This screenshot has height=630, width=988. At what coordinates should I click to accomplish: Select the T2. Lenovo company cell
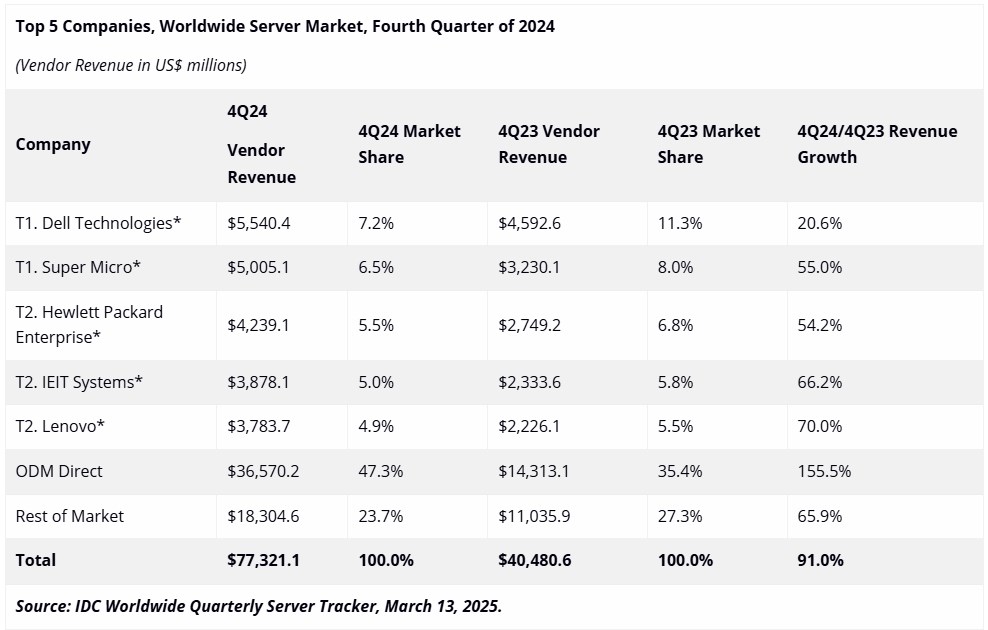pyautogui.click(x=60, y=427)
